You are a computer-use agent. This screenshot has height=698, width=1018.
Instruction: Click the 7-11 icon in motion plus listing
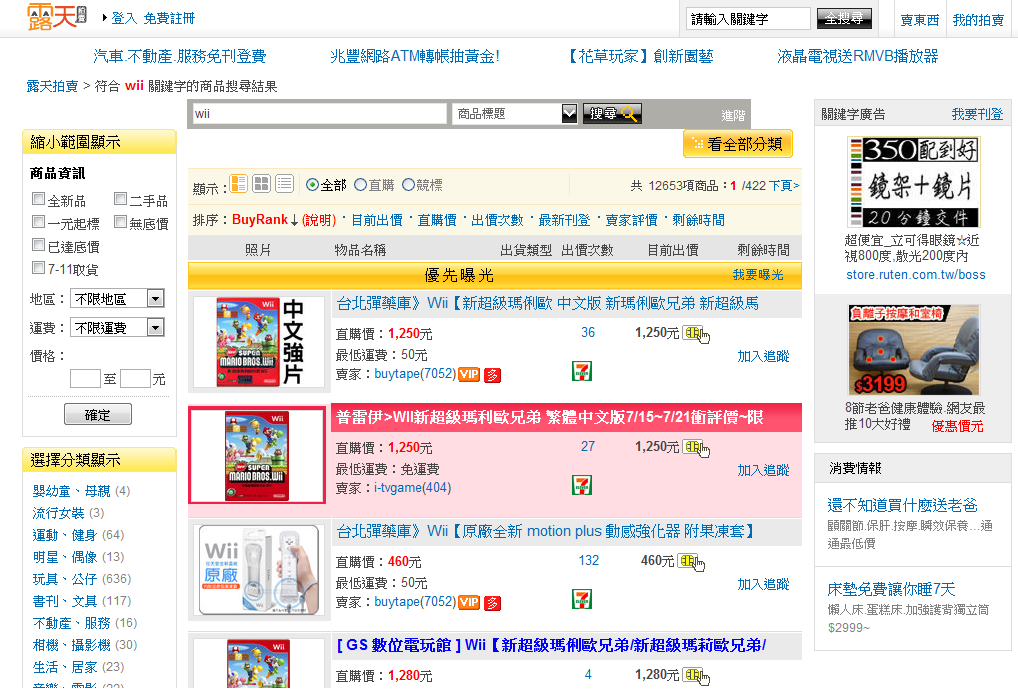pyautogui.click(x=582, y=599)
